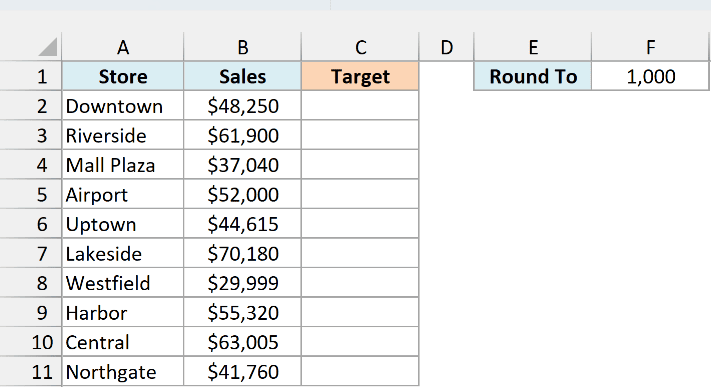Select row 9 header
The width and height of the screenshot is (711, 387).
[30, 313]
